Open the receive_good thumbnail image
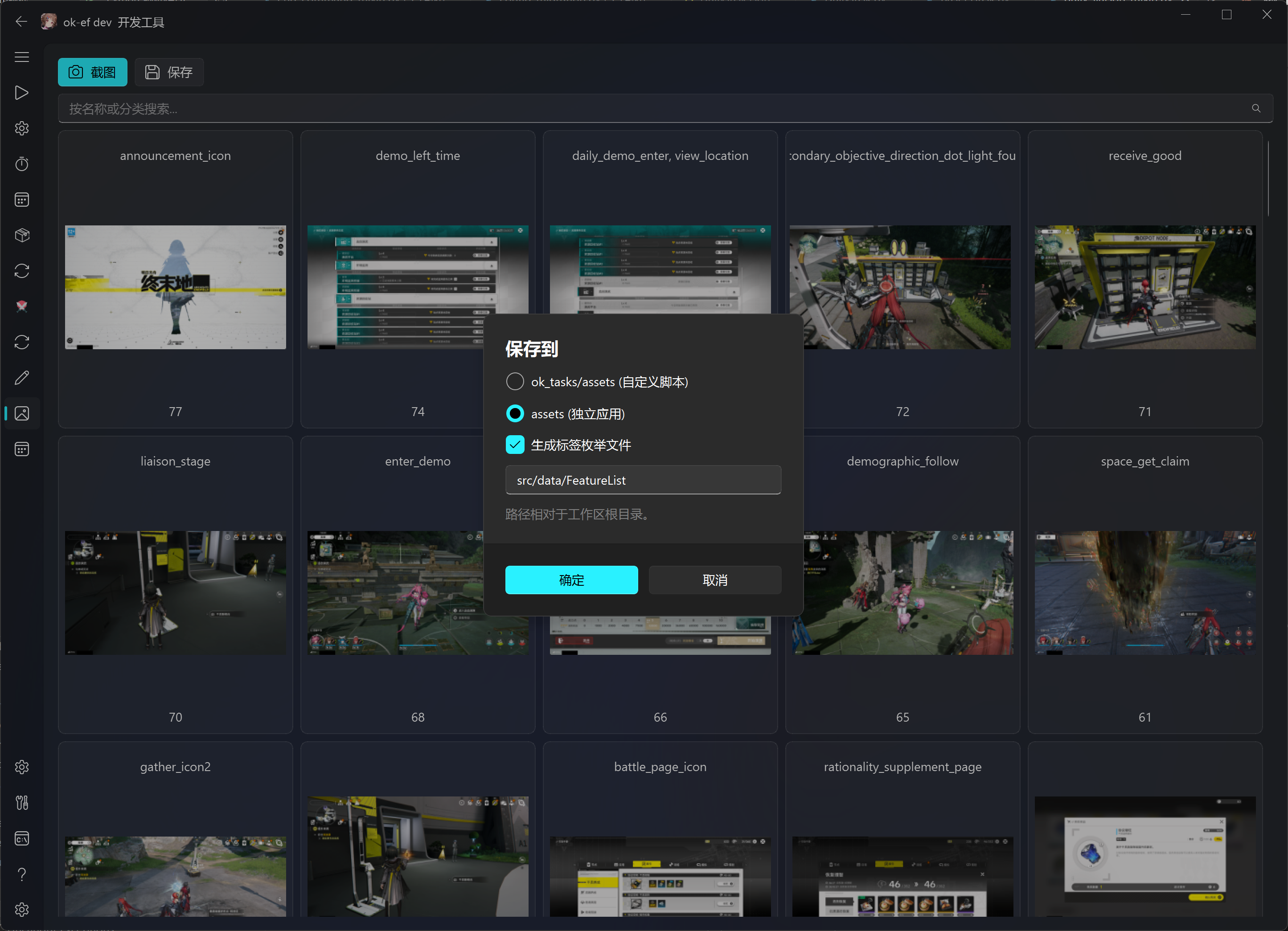The width and height of the screenshot is (1288, 931). click(x=1145, y=287)
